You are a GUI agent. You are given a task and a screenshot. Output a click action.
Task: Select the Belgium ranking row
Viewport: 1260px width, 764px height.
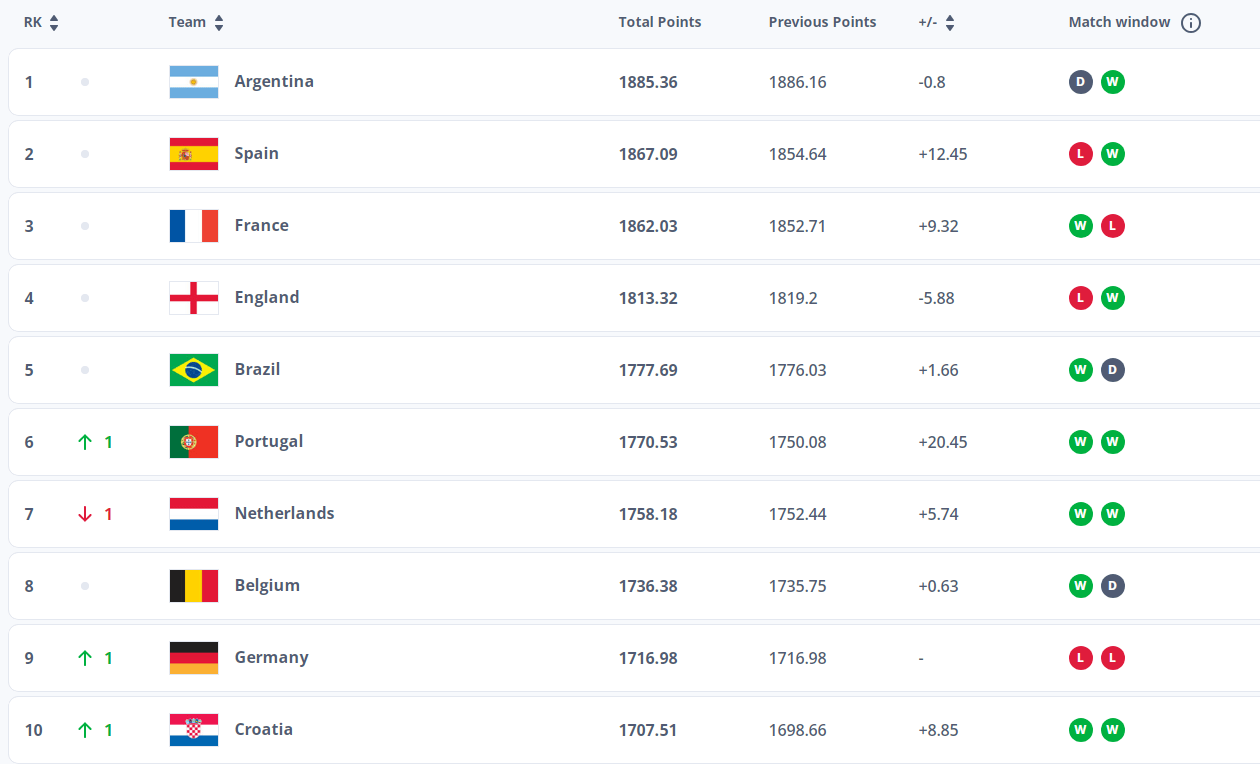click(634, 586)
